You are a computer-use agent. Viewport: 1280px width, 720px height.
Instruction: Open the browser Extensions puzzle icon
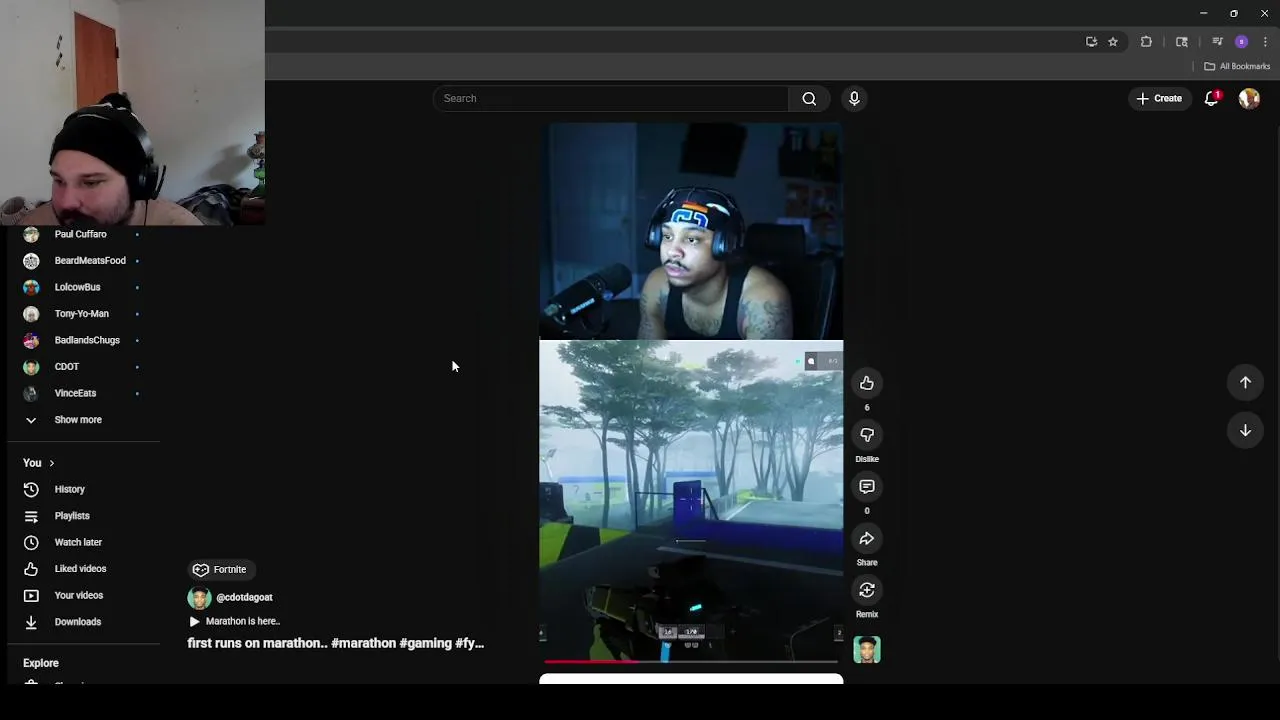pos(1147,42)
